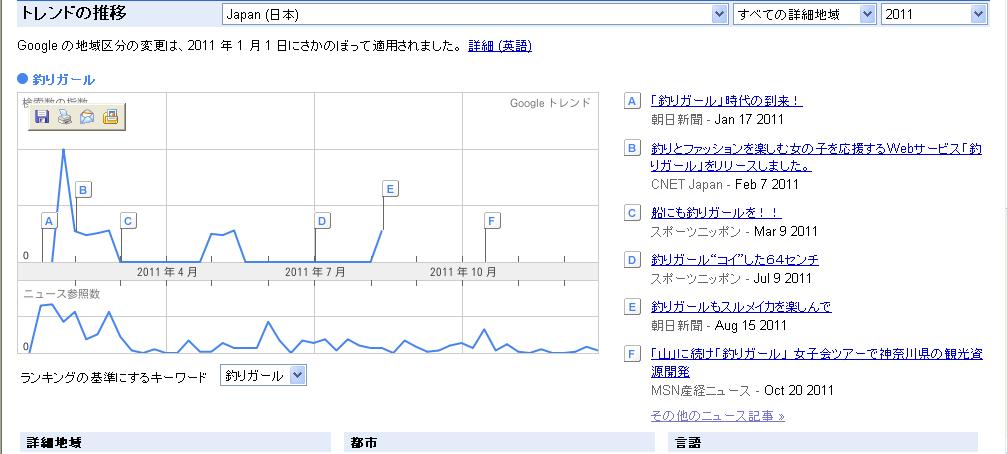Click news list badge E
The image size is (1007, 454).
click(x=632, y=307)
